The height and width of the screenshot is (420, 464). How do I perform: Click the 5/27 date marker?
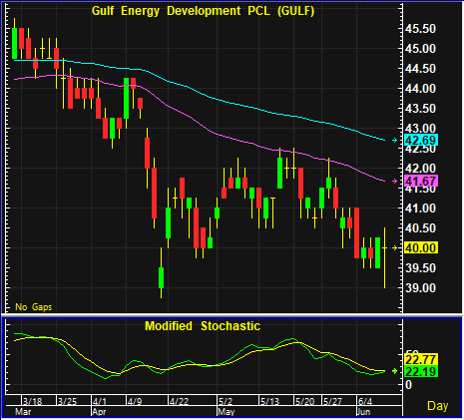pyautogui.click(x=332, y=401)
